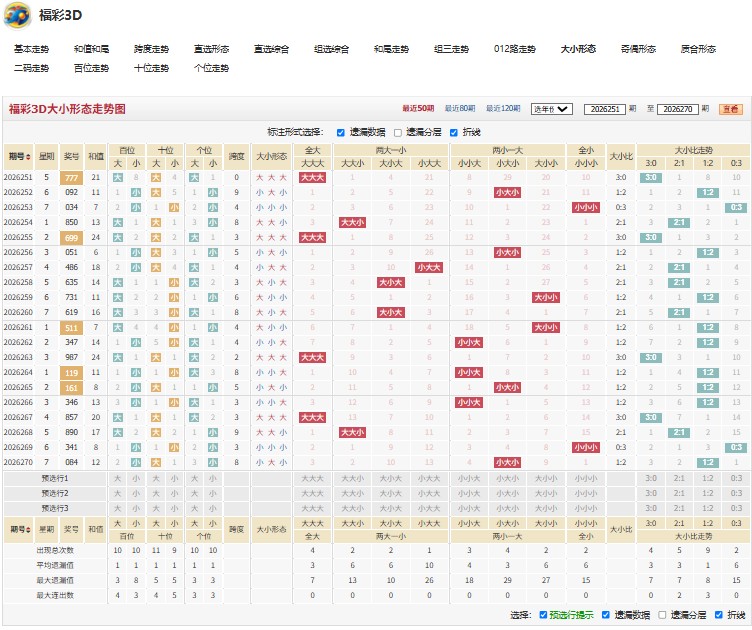Click the 最大遗漏值 statistics row label
Screen dimensions: 752x630
coord(55,581)
